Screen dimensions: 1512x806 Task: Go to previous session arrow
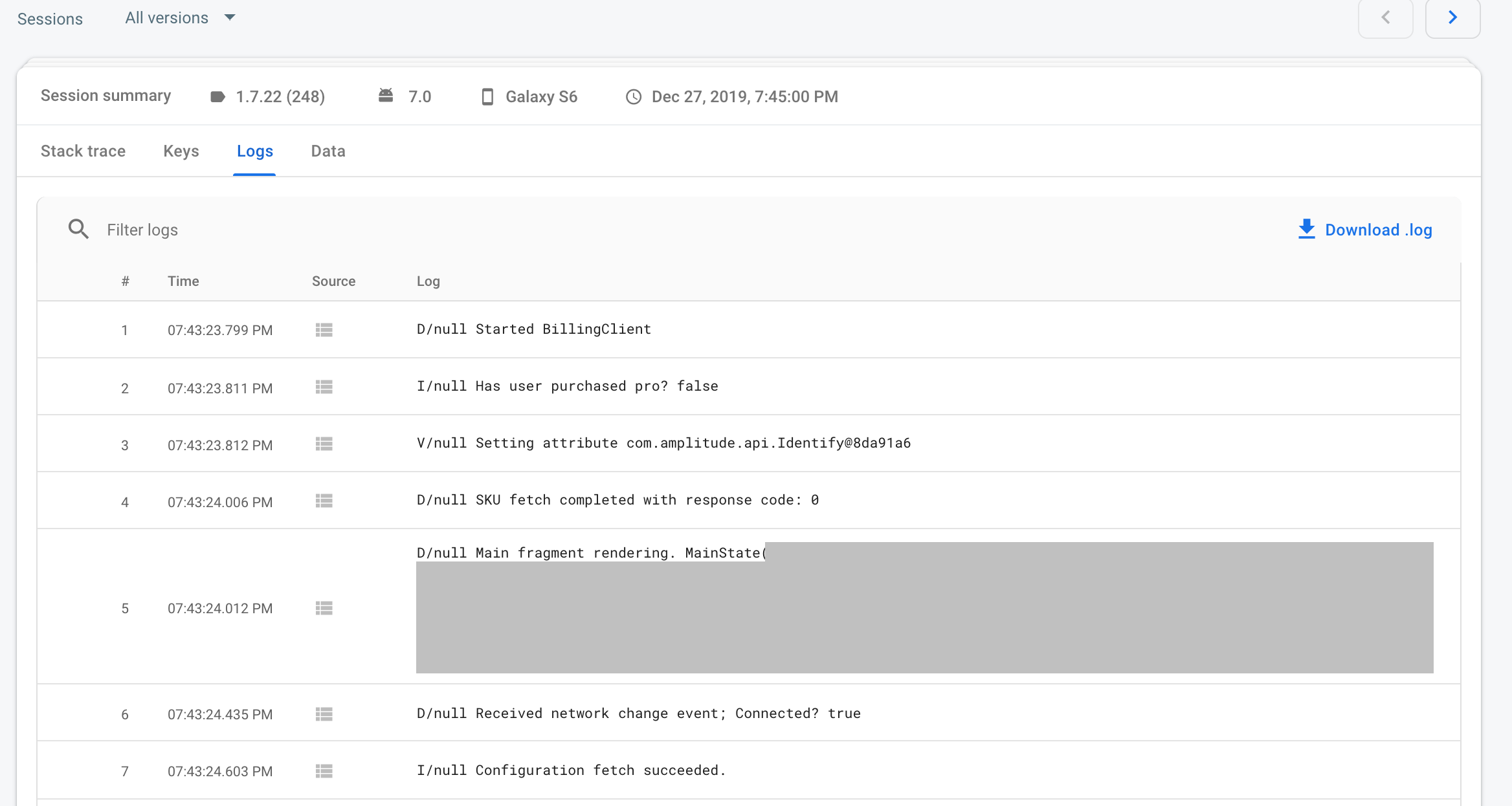coord(1385,17)
